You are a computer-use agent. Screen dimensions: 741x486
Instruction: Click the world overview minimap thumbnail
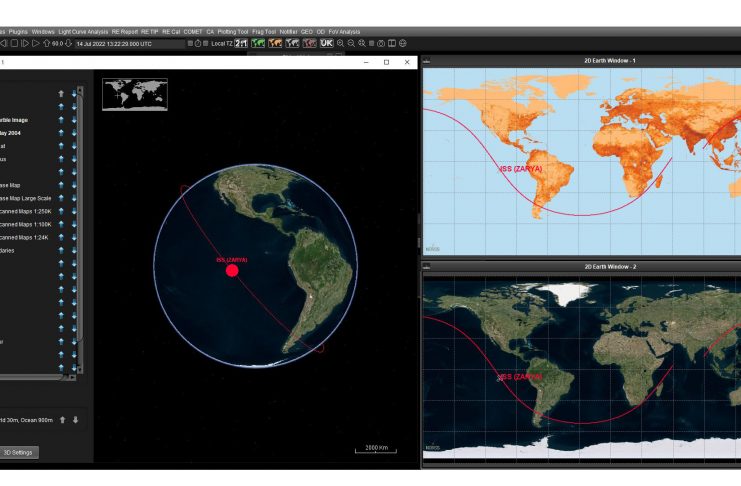(135, 94)
